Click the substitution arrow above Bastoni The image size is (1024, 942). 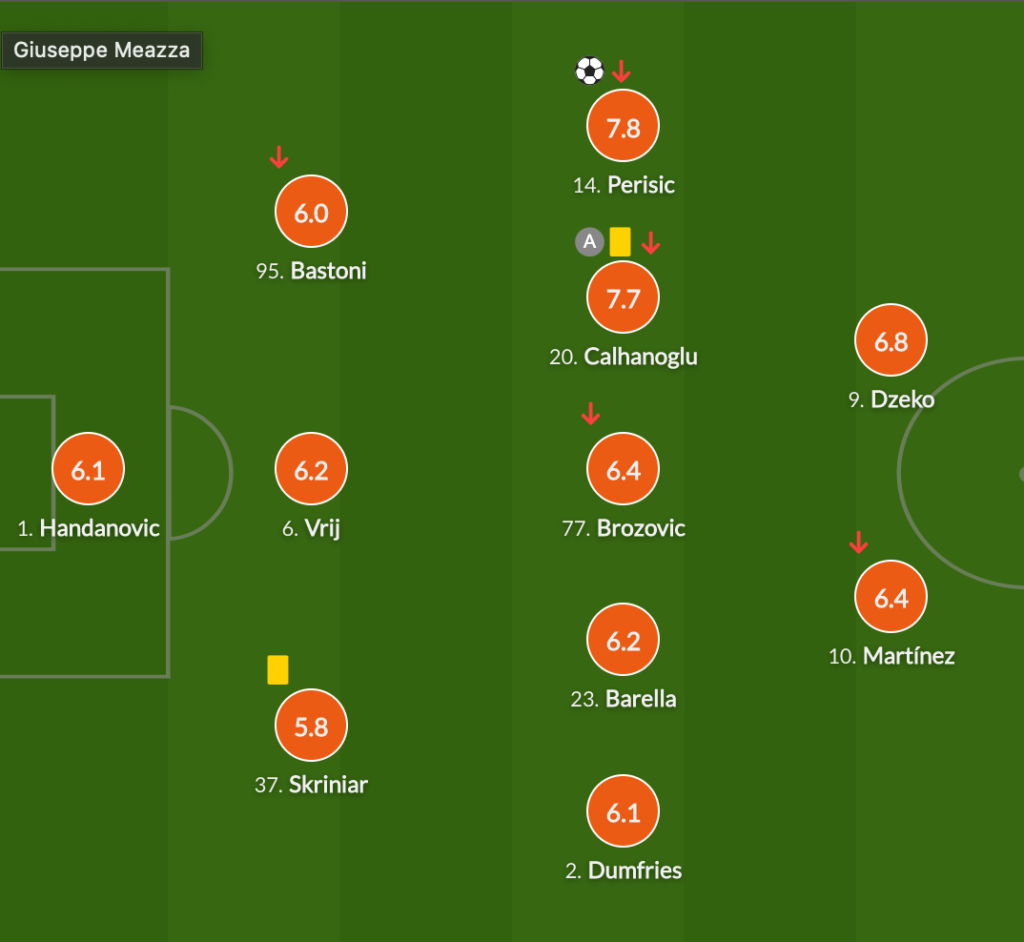click(x=279, y=157)
